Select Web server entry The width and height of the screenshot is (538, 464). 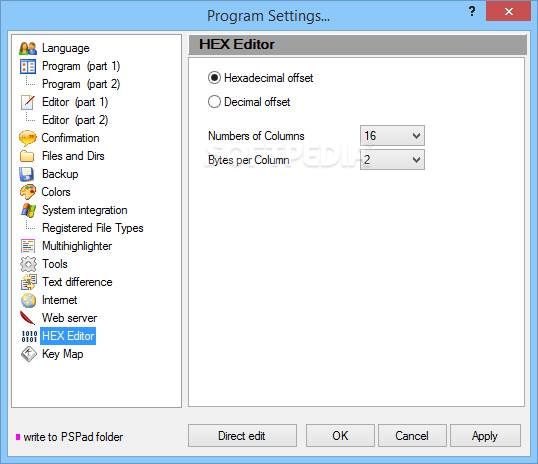tap(69, 318)
